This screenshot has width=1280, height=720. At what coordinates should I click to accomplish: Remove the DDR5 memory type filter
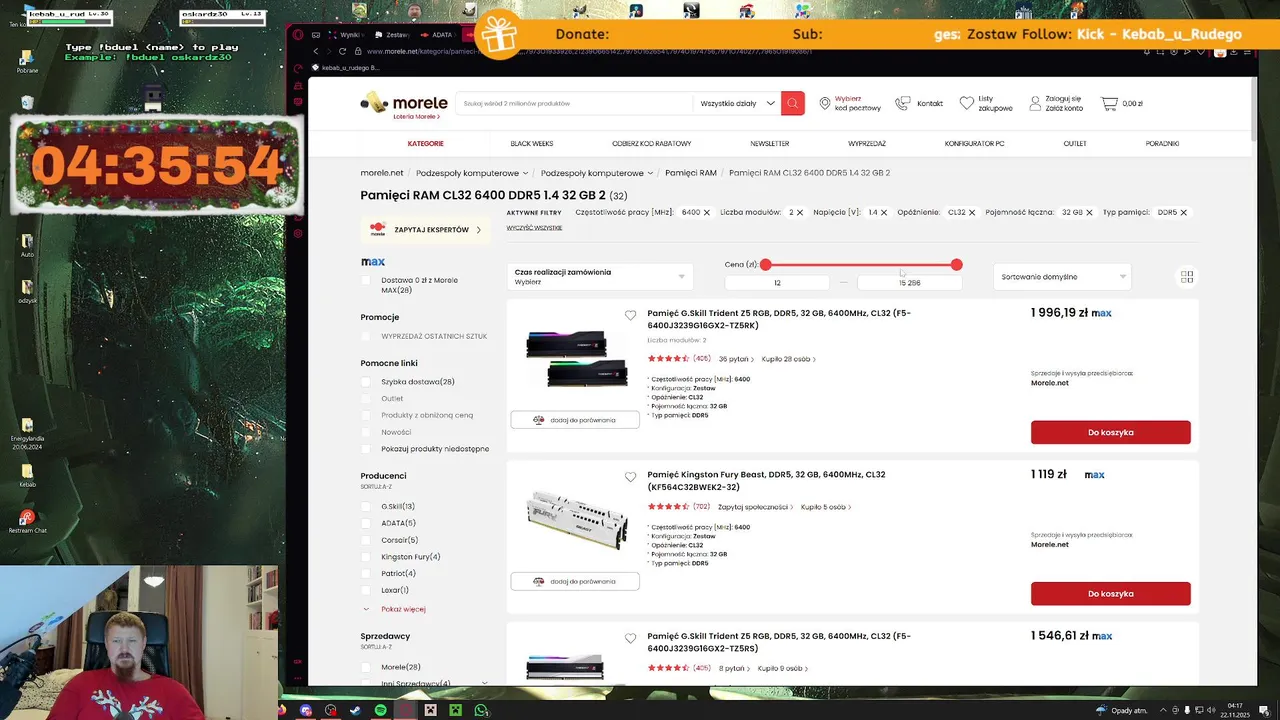point(1184,212)
